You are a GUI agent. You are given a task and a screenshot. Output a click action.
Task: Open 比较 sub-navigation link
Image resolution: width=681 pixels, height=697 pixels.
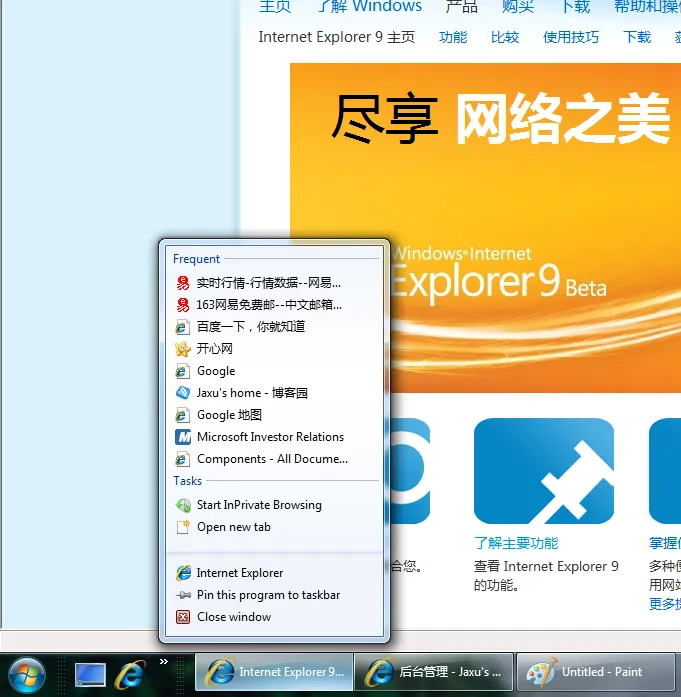pos(505,37)
